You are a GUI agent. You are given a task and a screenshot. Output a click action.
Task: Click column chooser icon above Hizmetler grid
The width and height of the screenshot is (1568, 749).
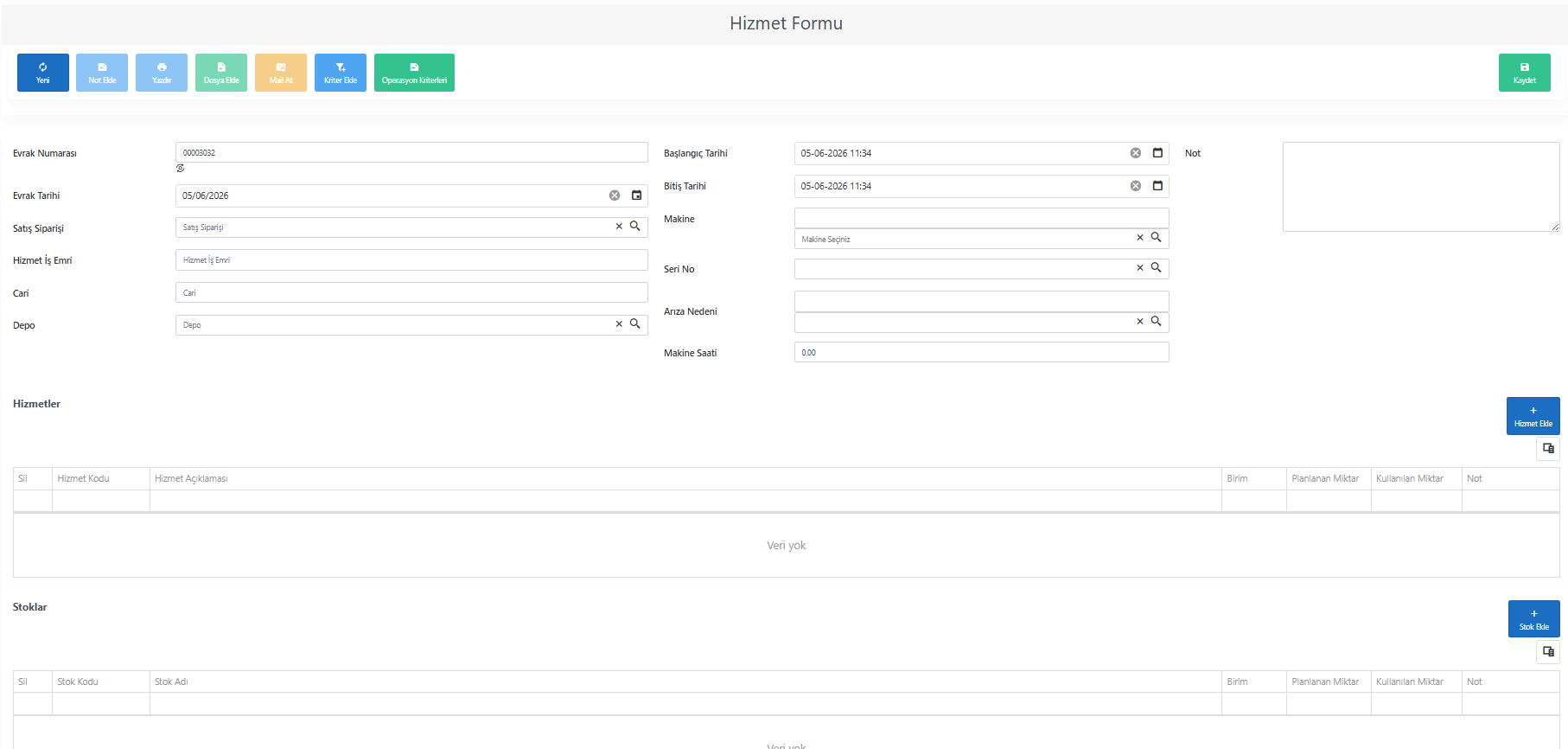[1548, 449]
